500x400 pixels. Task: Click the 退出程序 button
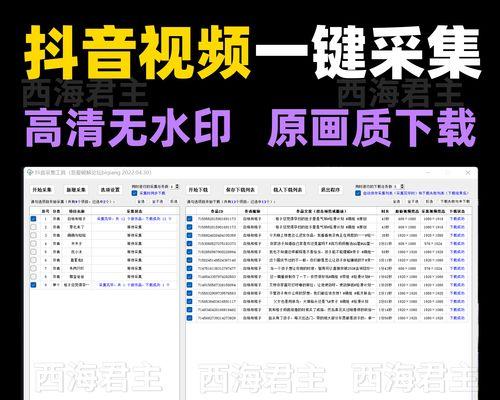pyautogui.click(x=330, y=190)
